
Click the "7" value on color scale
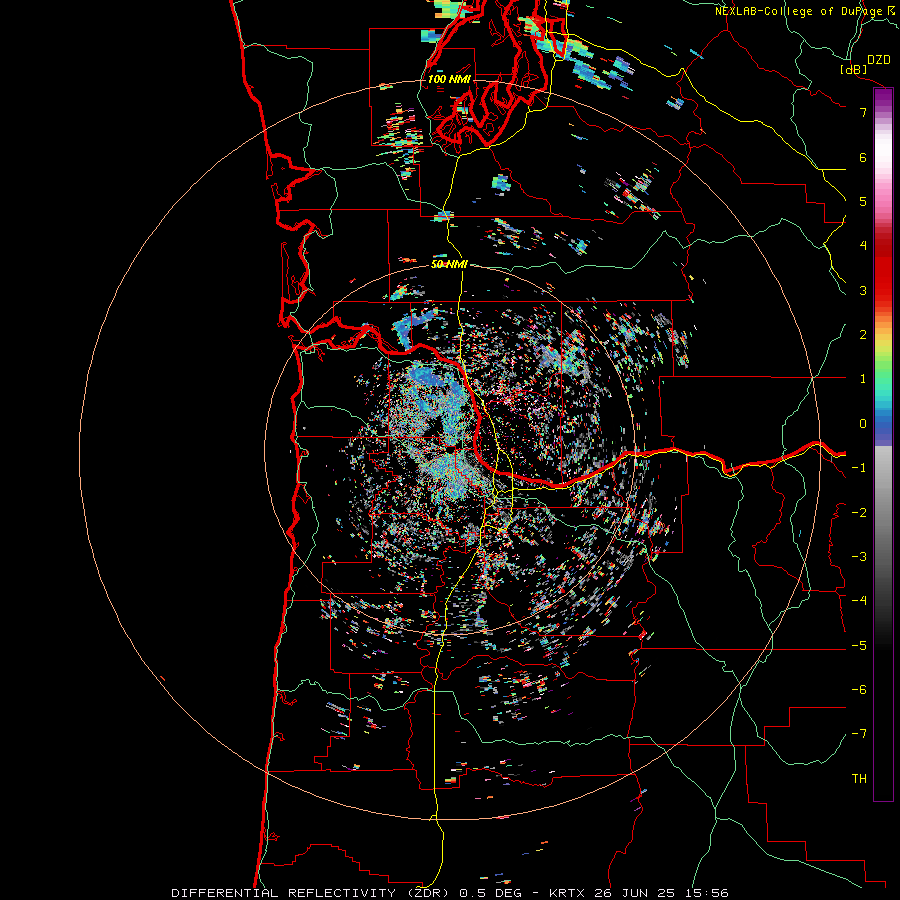(863, 112)
